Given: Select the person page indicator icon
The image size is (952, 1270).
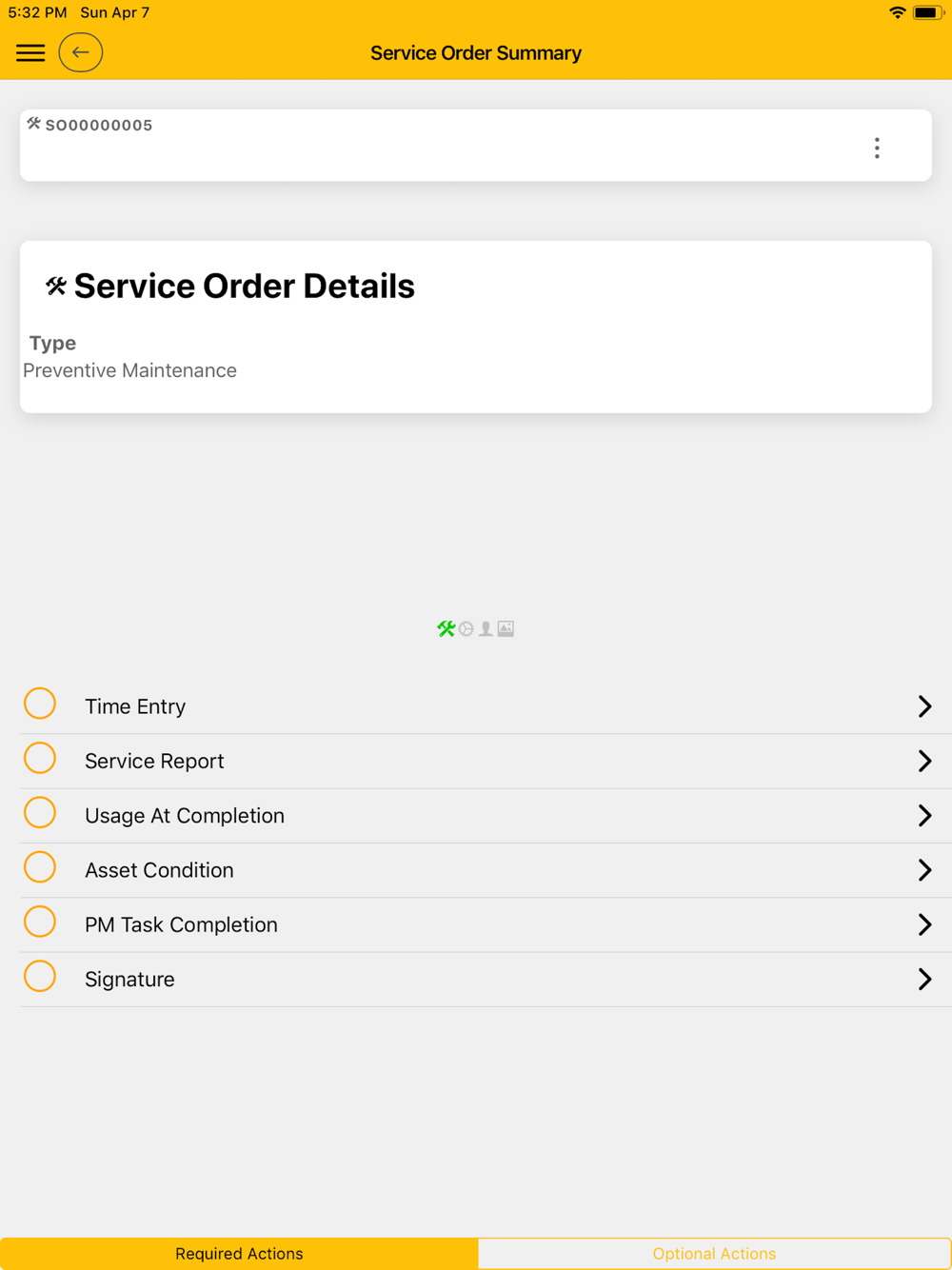Looking at the screenshot, I should pyautogui.click(x=486, y=628).
